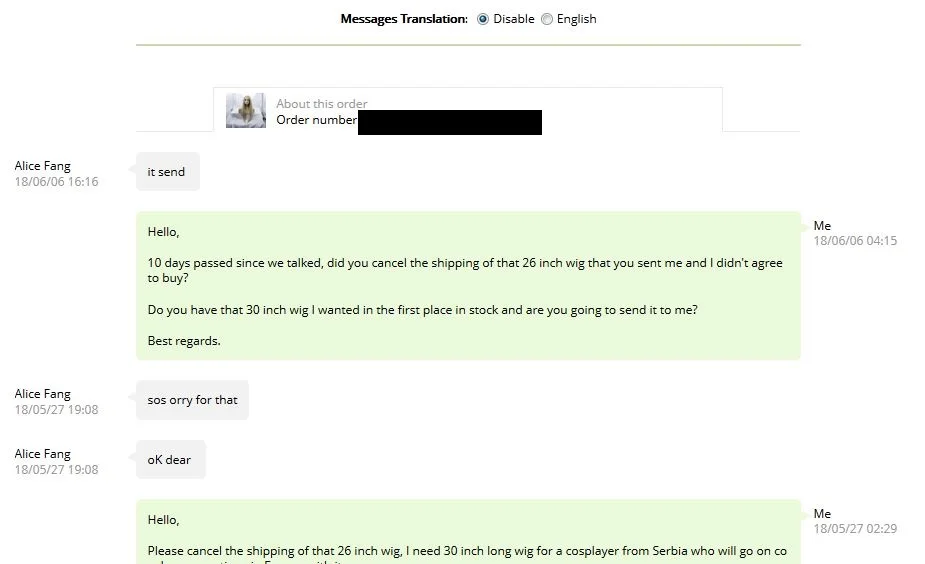Click the About this order heading
Screen dimensions: 925x564
322,104
